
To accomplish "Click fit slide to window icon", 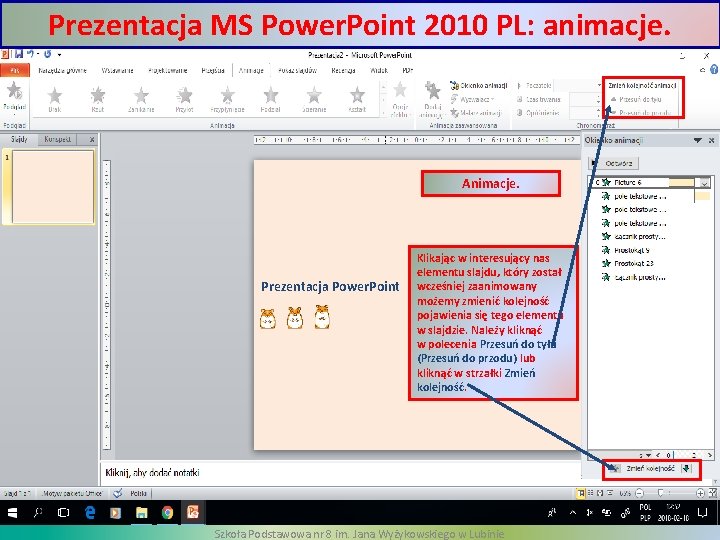I will pos(713,493).
